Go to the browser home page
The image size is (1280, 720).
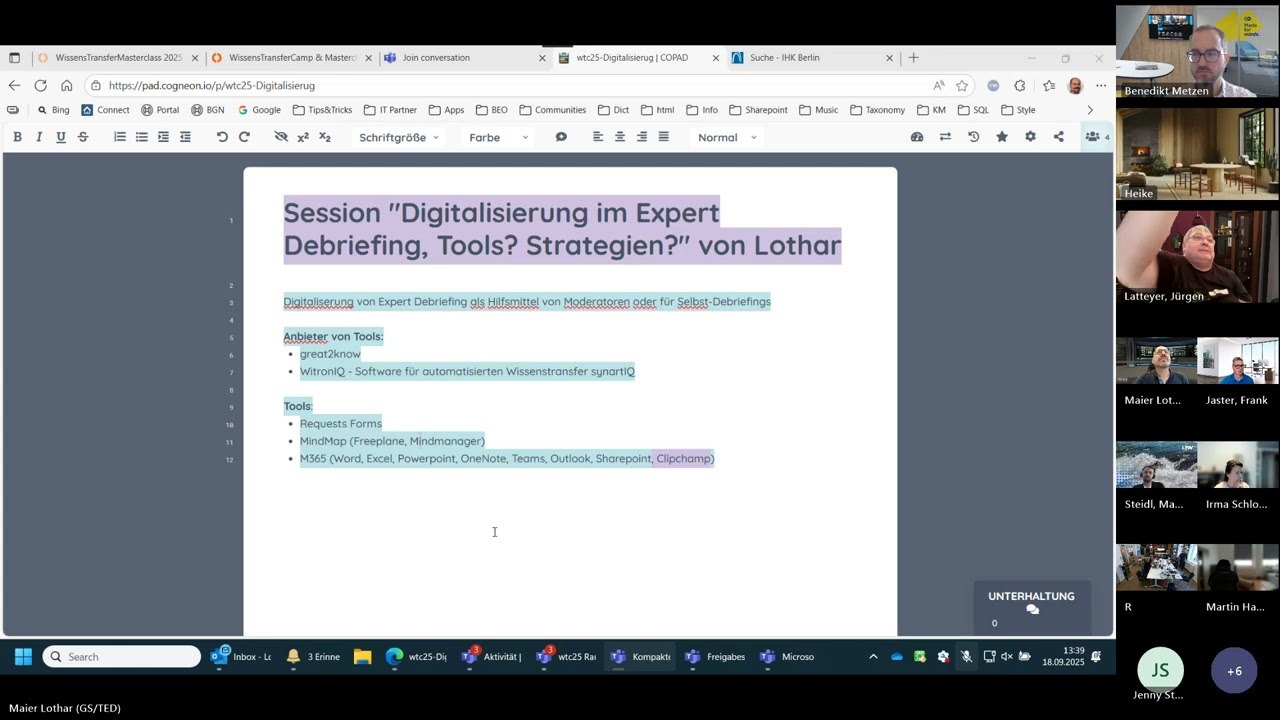pyautogui.click(x=66, y=86)
